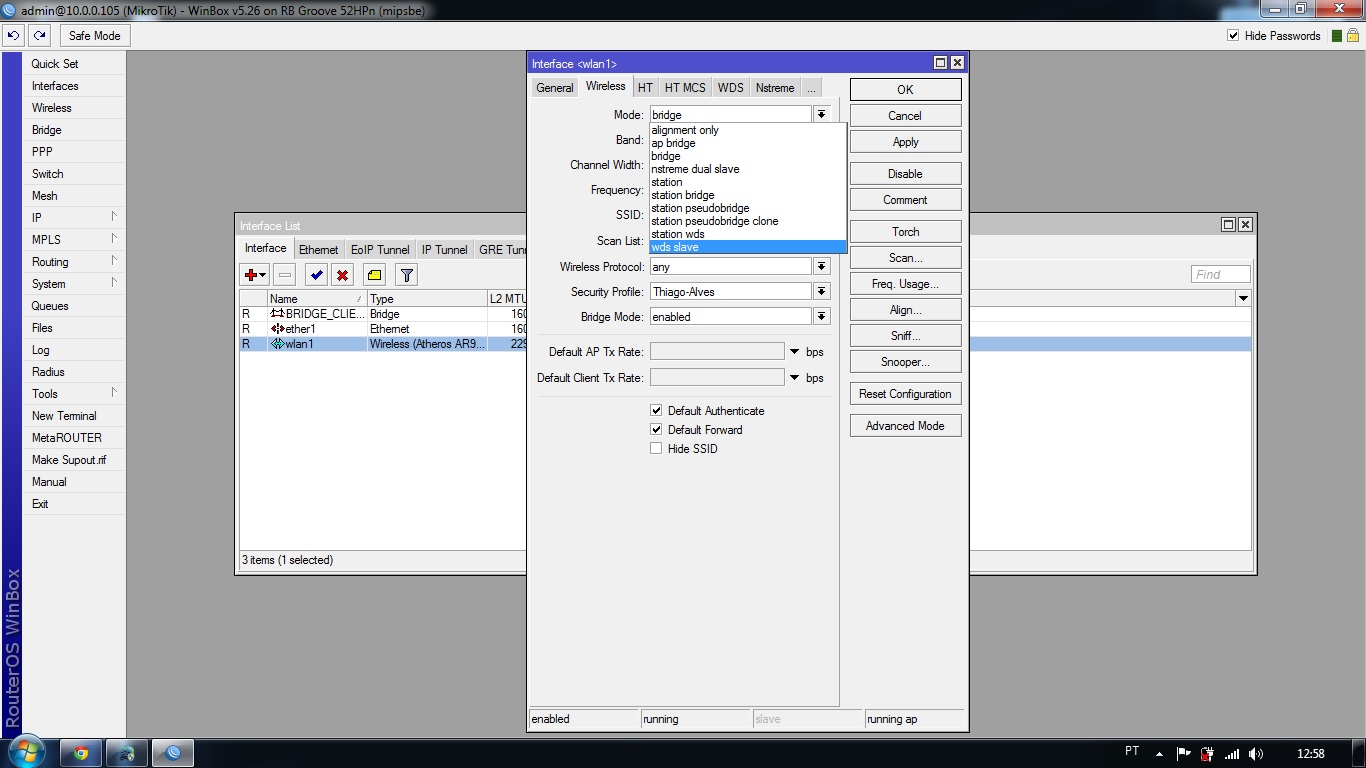This screenshot has height=768, width=1366.
Task: Open the Bridge Mode dropdown arrow
Action: (821, 317)
